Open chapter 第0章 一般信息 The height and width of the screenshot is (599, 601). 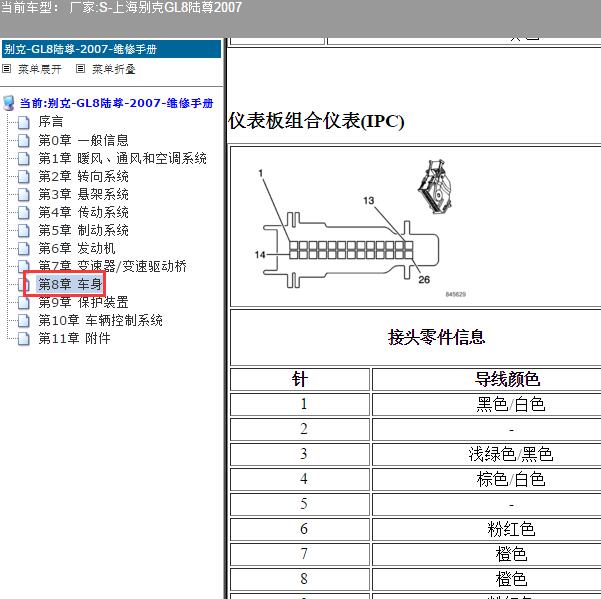coord(84,140)
